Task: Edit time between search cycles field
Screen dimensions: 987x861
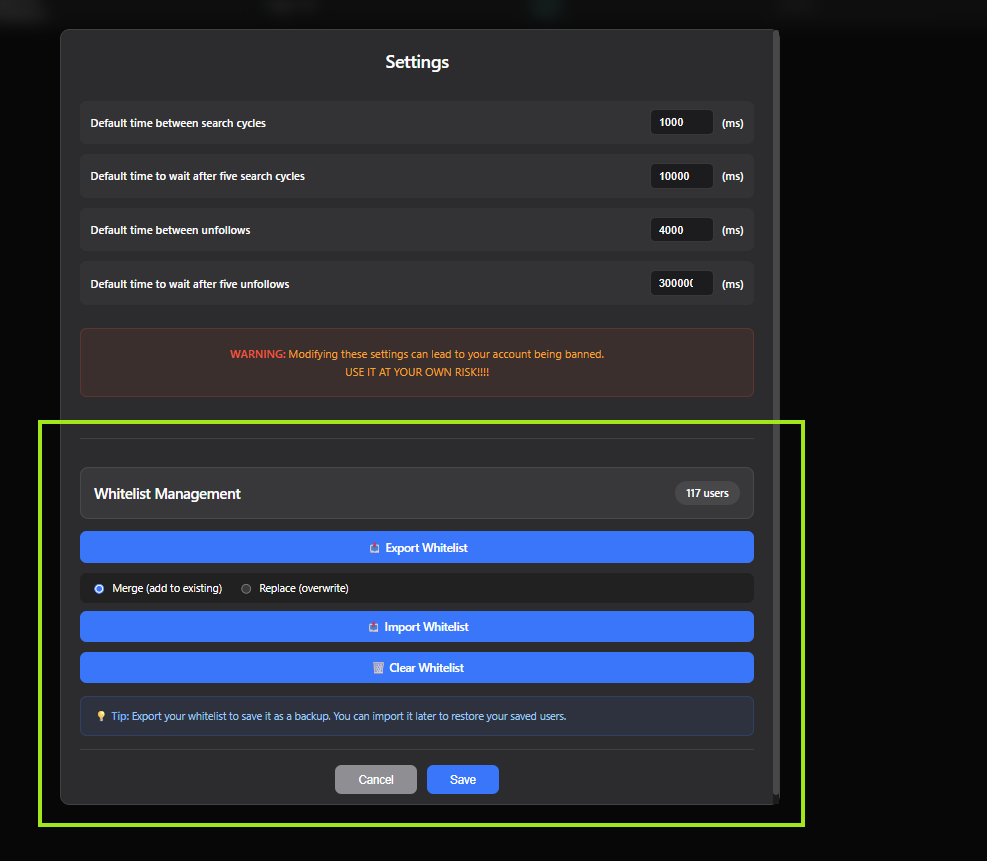Action: click(x=682, y=122)
